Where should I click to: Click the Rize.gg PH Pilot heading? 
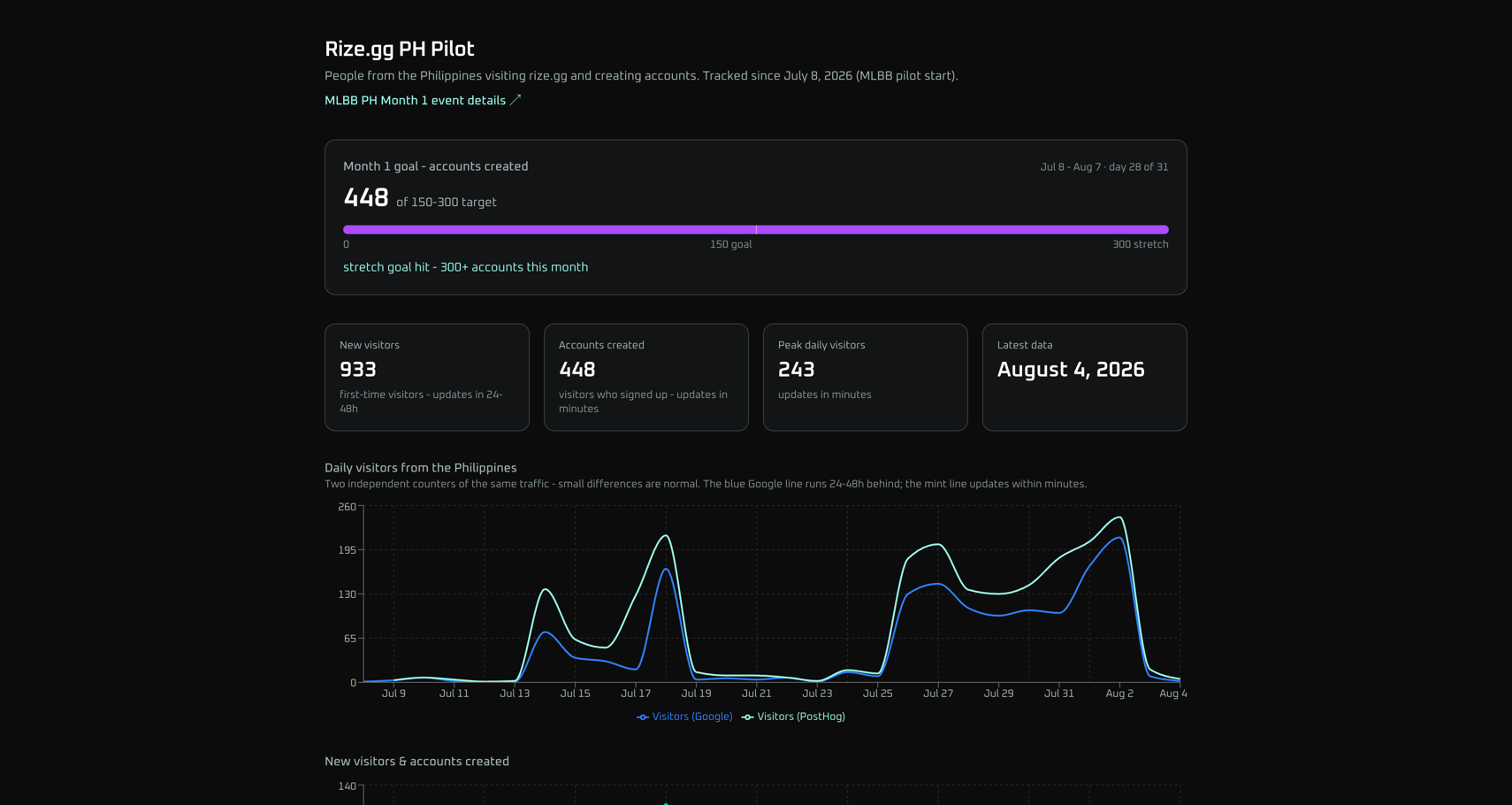pyautogui.click(x=400, y=50)
